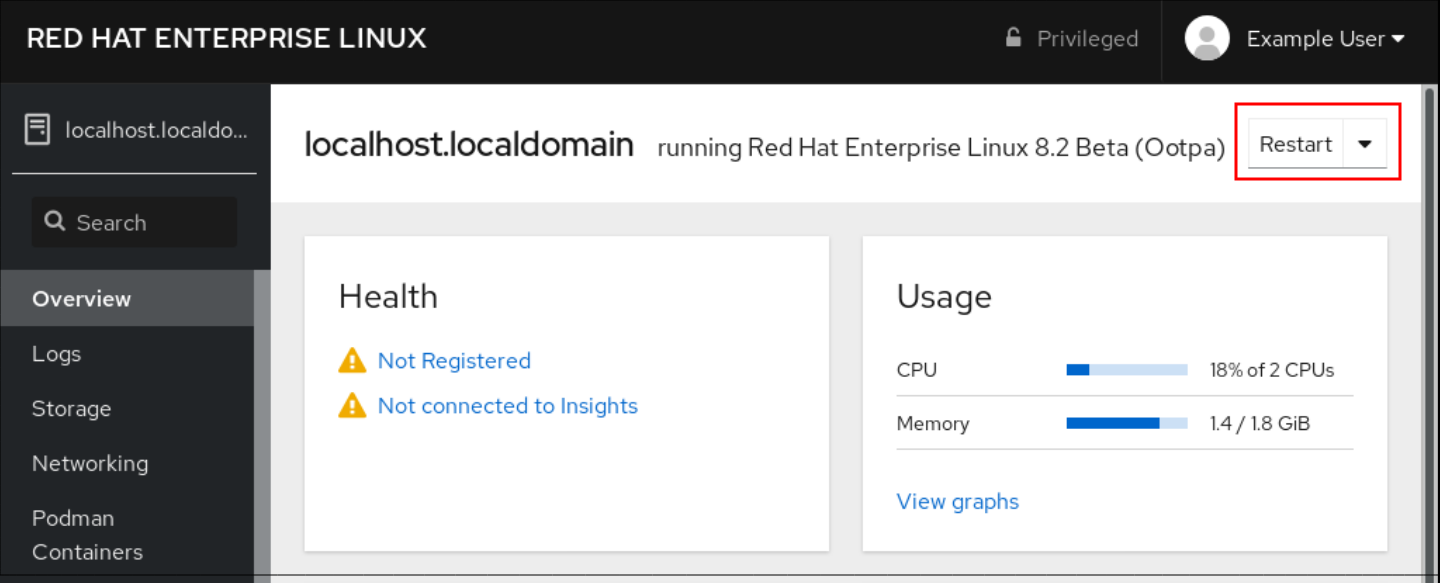Click the user avatar icon
This screenshot has width=1440, height=583.
pyautogui.click(x=1206, y=39)
